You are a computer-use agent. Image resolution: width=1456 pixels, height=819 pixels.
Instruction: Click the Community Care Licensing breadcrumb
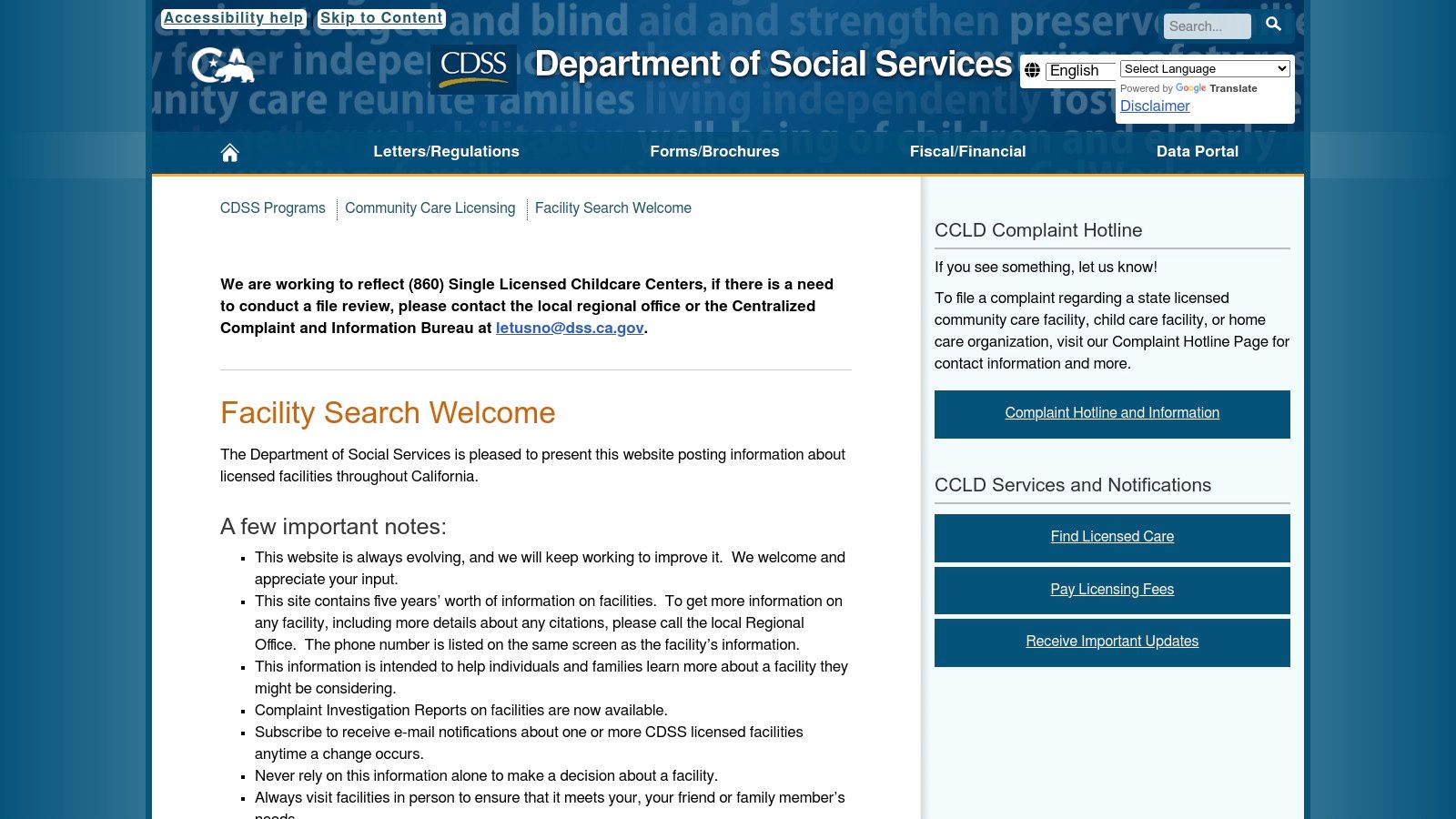430,208
